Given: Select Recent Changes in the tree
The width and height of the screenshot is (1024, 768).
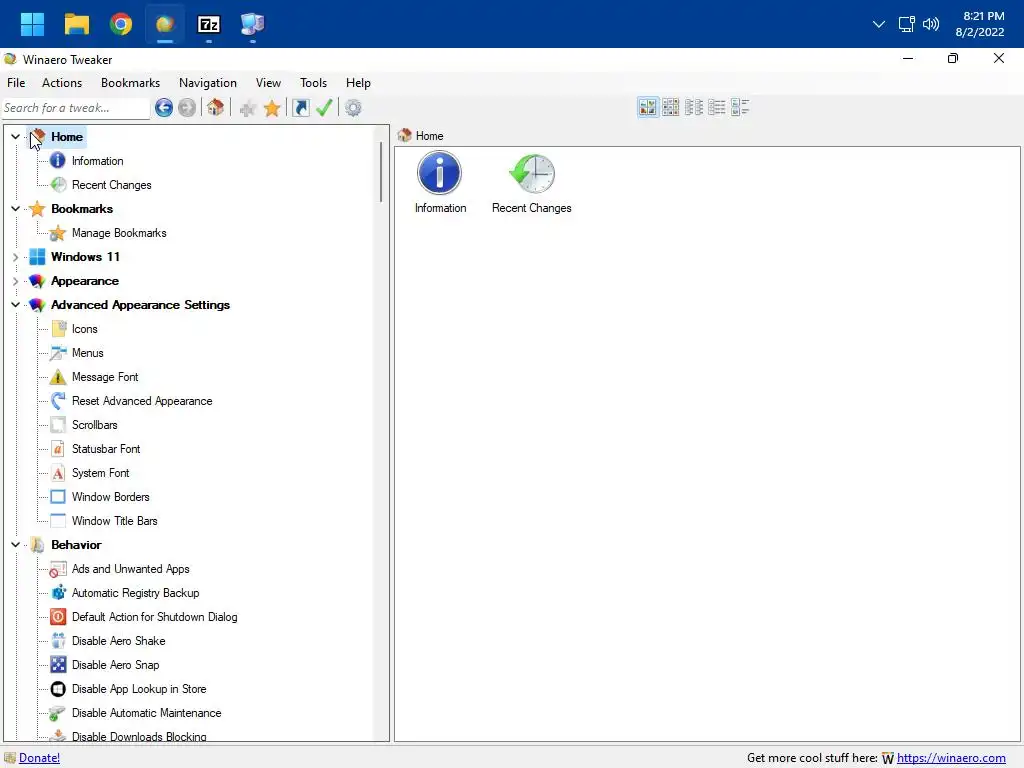Looking at the screenshot, I should click(x=112, y=185).
